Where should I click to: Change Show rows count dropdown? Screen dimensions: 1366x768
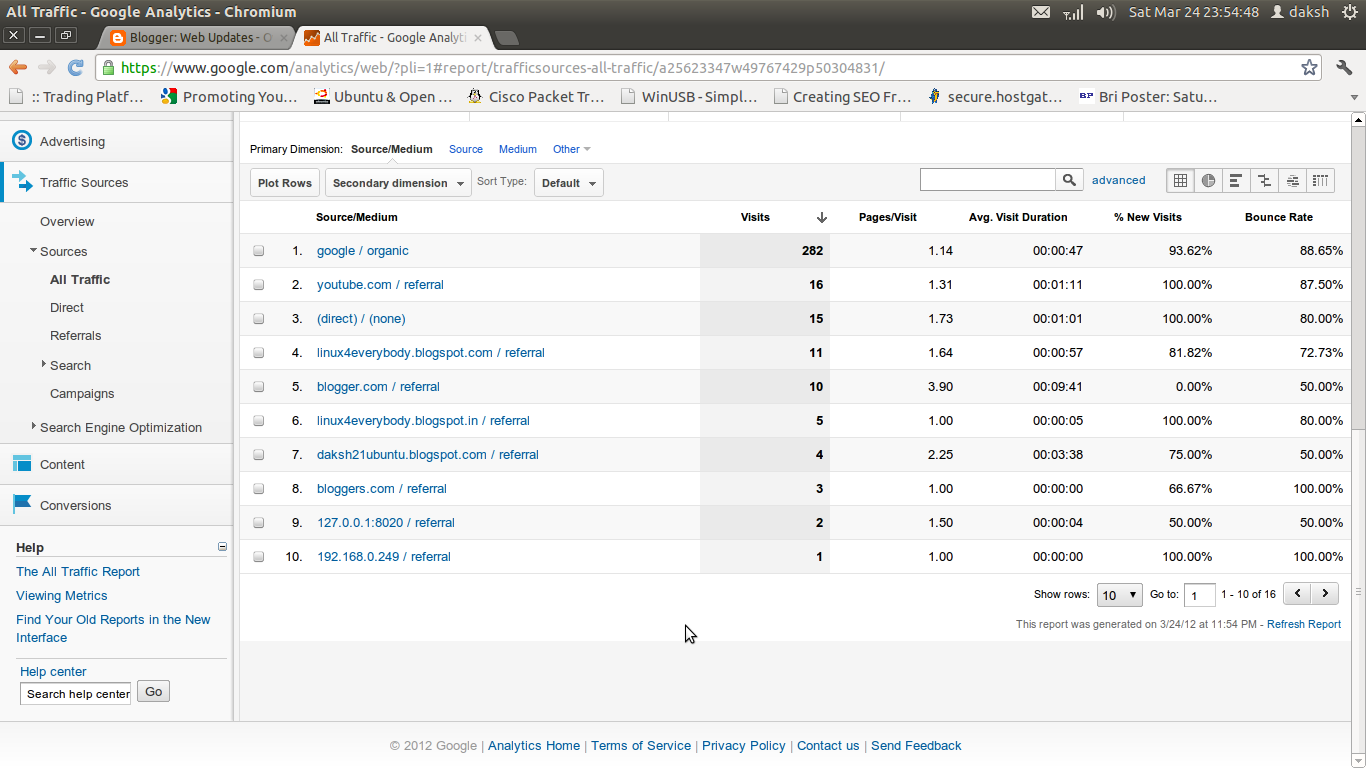1119,594
